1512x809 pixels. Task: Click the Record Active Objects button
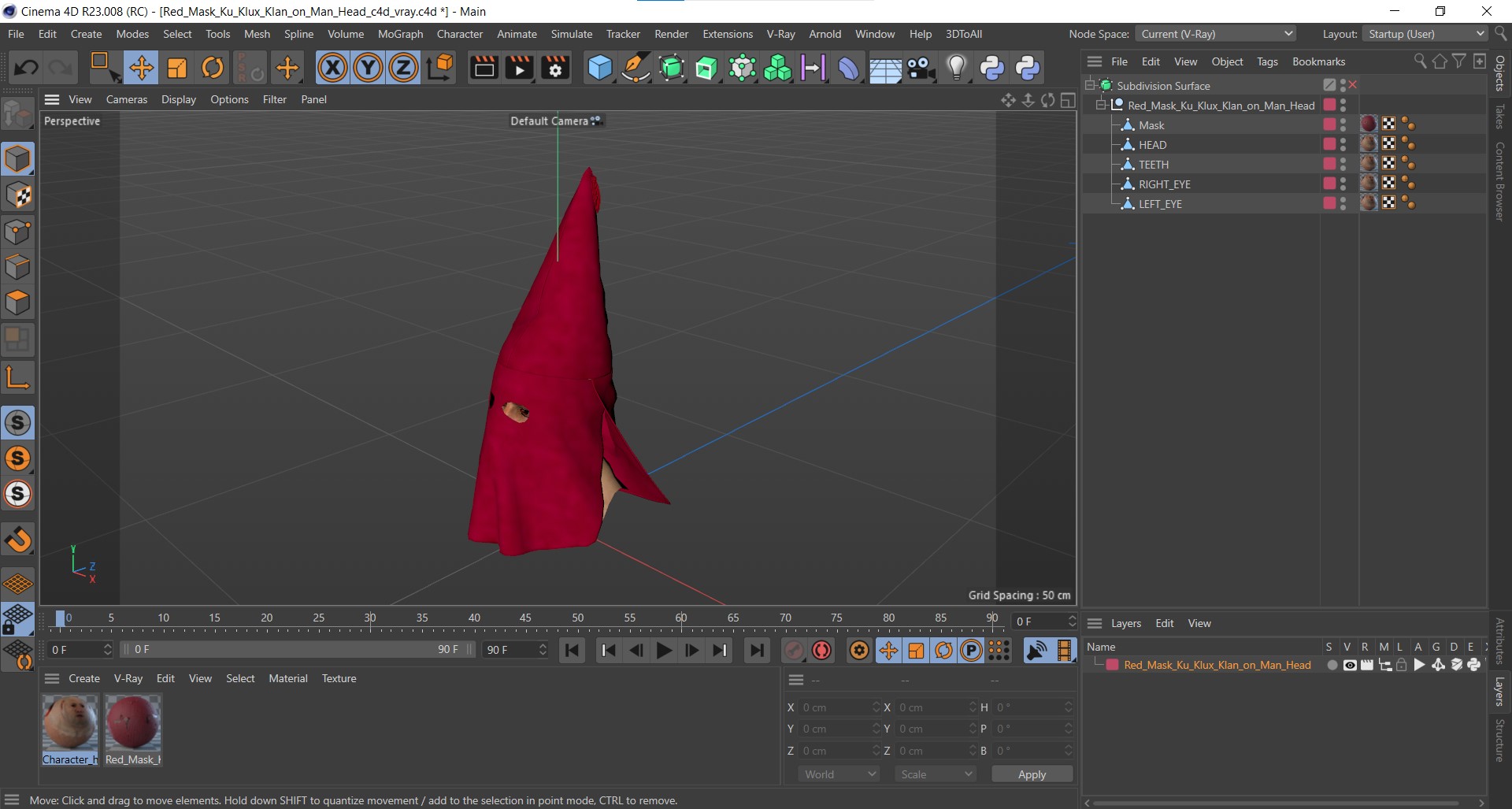[x=794, y=650]
